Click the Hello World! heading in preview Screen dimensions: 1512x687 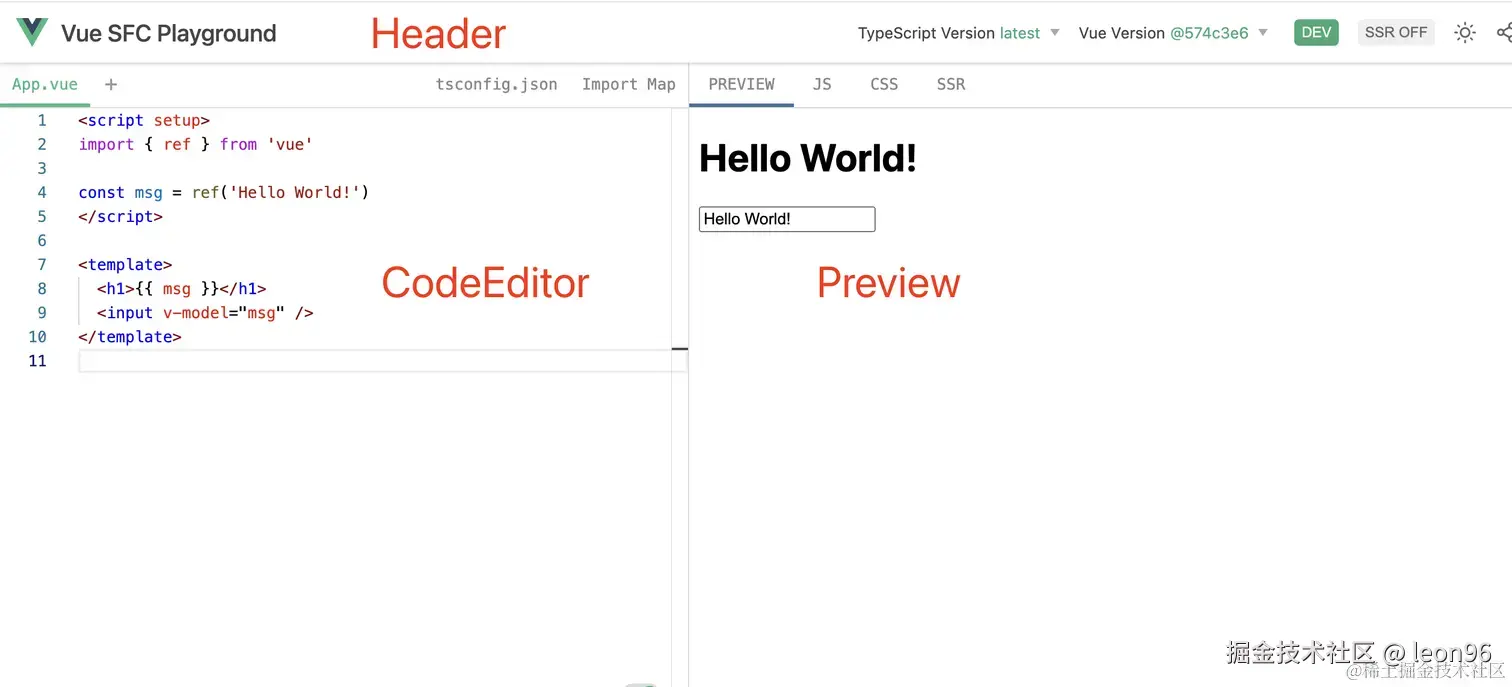[x=808, y=158]
